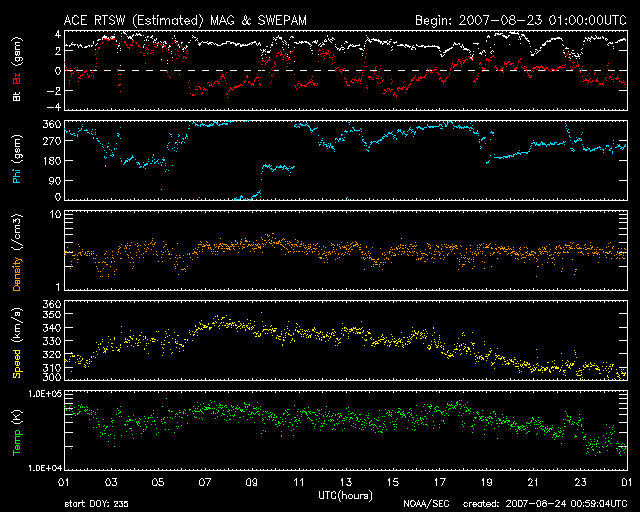640x512 pixels.
Task: Click the '(km/s)' speed unit label
Action: click(17, 325)
